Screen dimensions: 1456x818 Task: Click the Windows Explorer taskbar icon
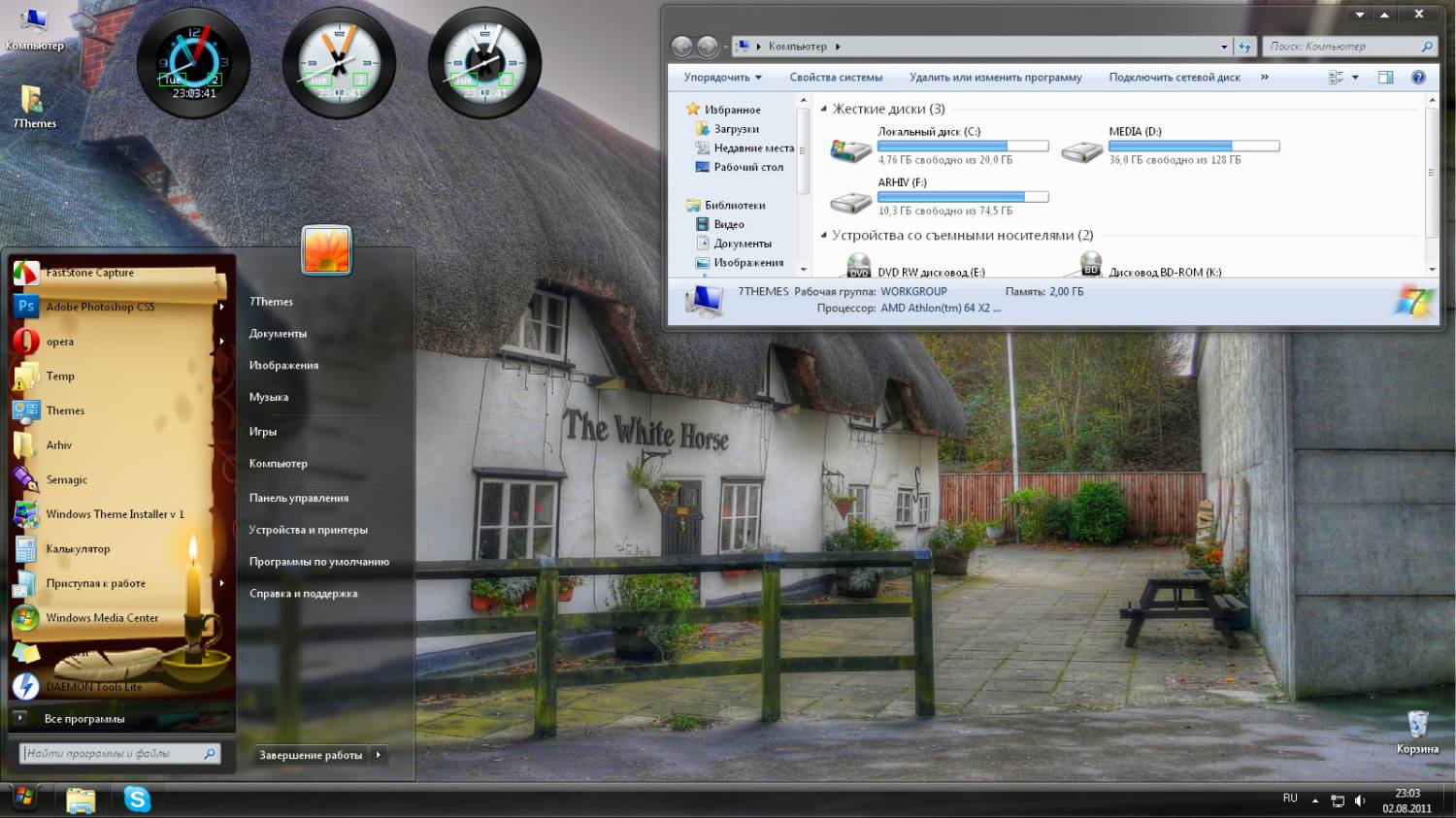pos(81,800)
